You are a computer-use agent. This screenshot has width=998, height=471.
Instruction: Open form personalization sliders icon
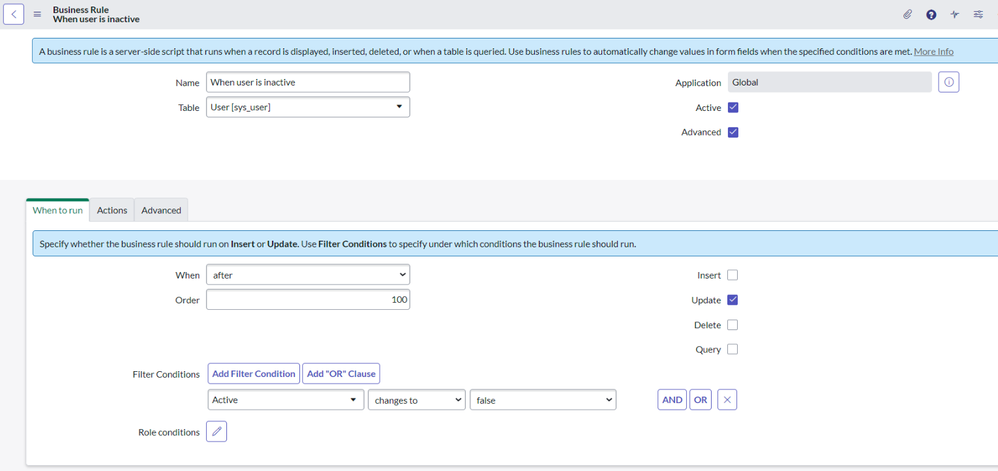pyautogui.click(x=978, y=14)
